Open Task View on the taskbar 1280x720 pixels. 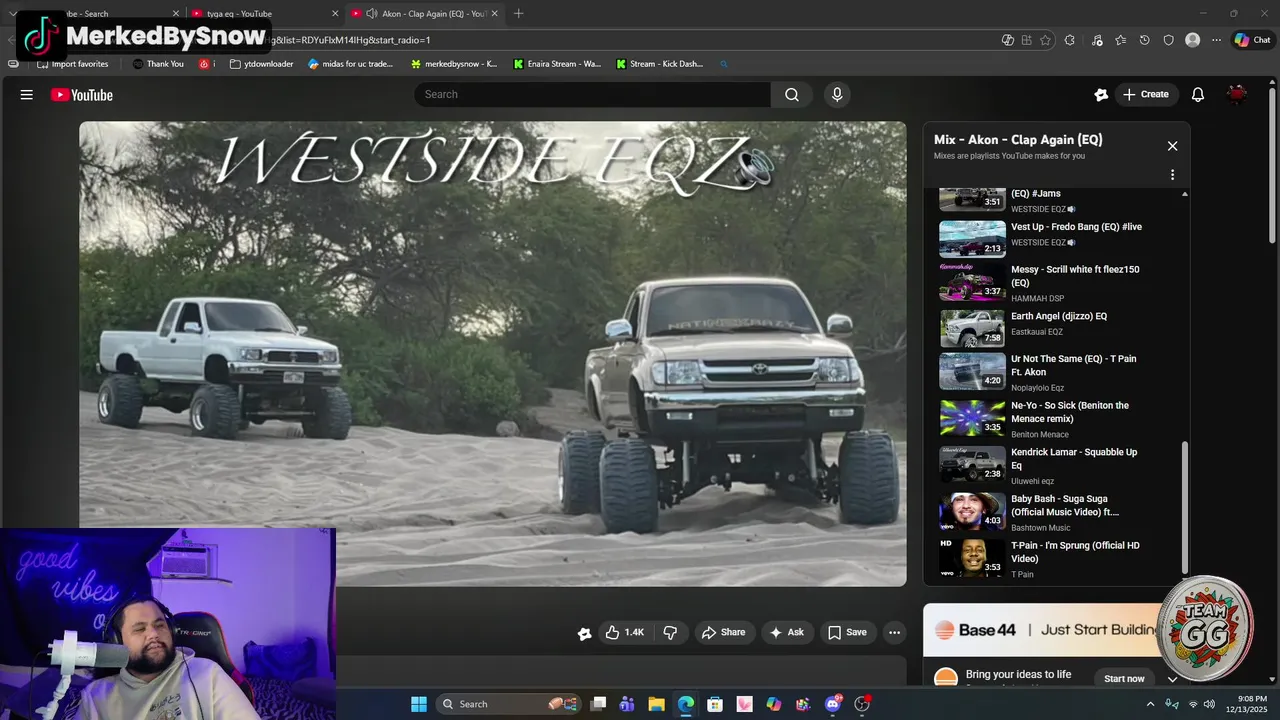click(598, 704)
